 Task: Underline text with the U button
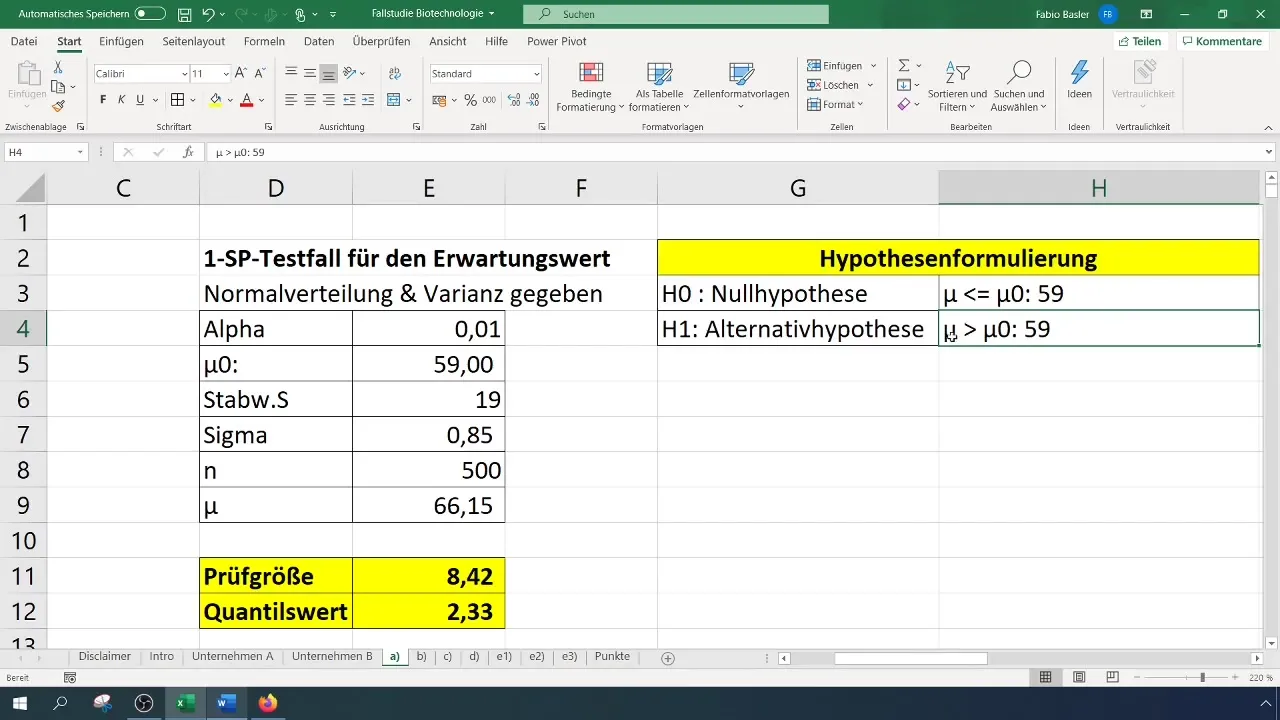click(x=140, y=100)
